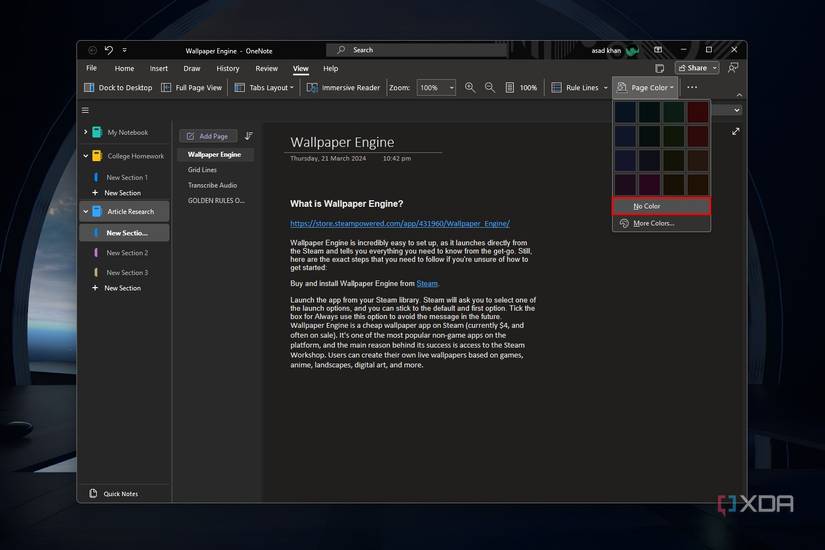Open the zoom percentage combo box
Viewport: 825px width, 550px height.
(435, 88)
